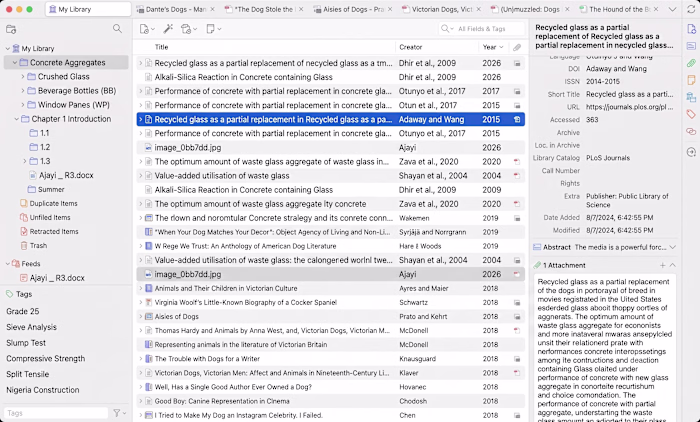Click PDF icon on Victorian Dogs, Victorian Men row
Image resolution: width=700 pixels, height=422 pixels.
click(517, 373)
